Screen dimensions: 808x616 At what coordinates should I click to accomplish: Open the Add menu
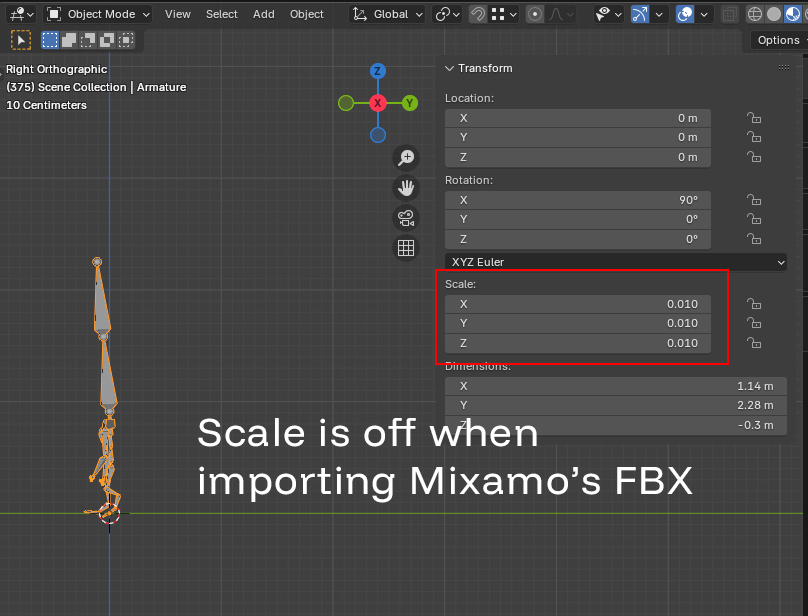click(x=263, y=14)
